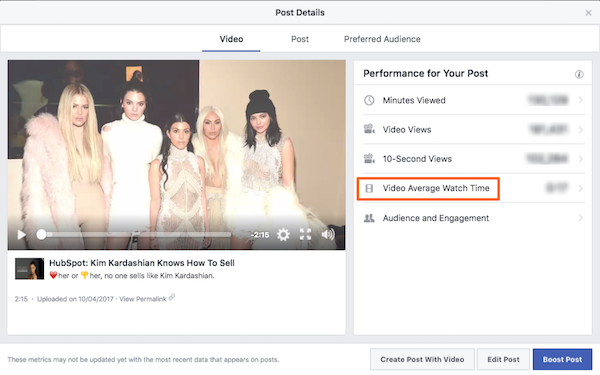Close the Post Details dialog
The width and height of the screenshot is (600, 375).
588,13
